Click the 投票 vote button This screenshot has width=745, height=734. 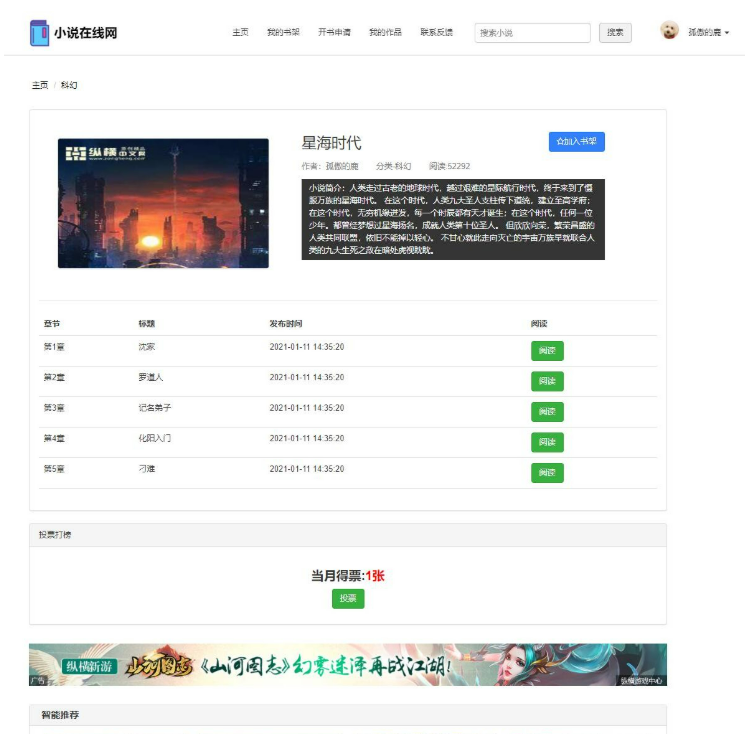click(348, 599)
